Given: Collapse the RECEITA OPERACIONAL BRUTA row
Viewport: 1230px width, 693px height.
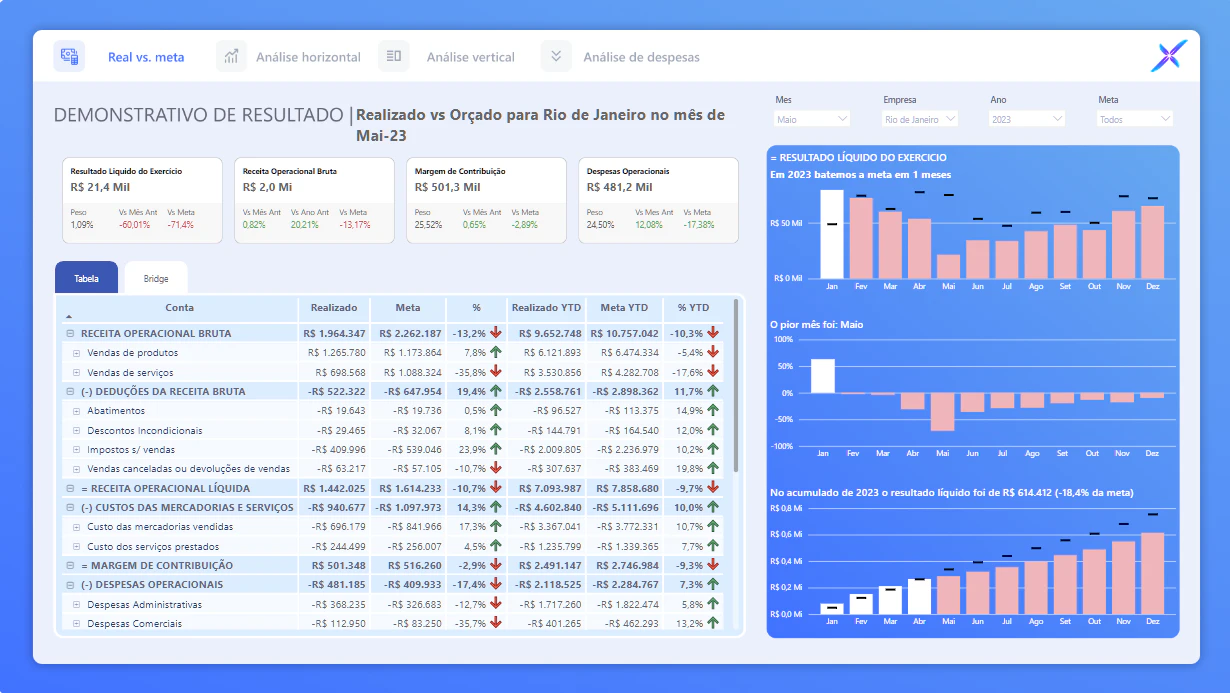Looking at the screenshot, I should pyautogui.click(x=70, y=333).
